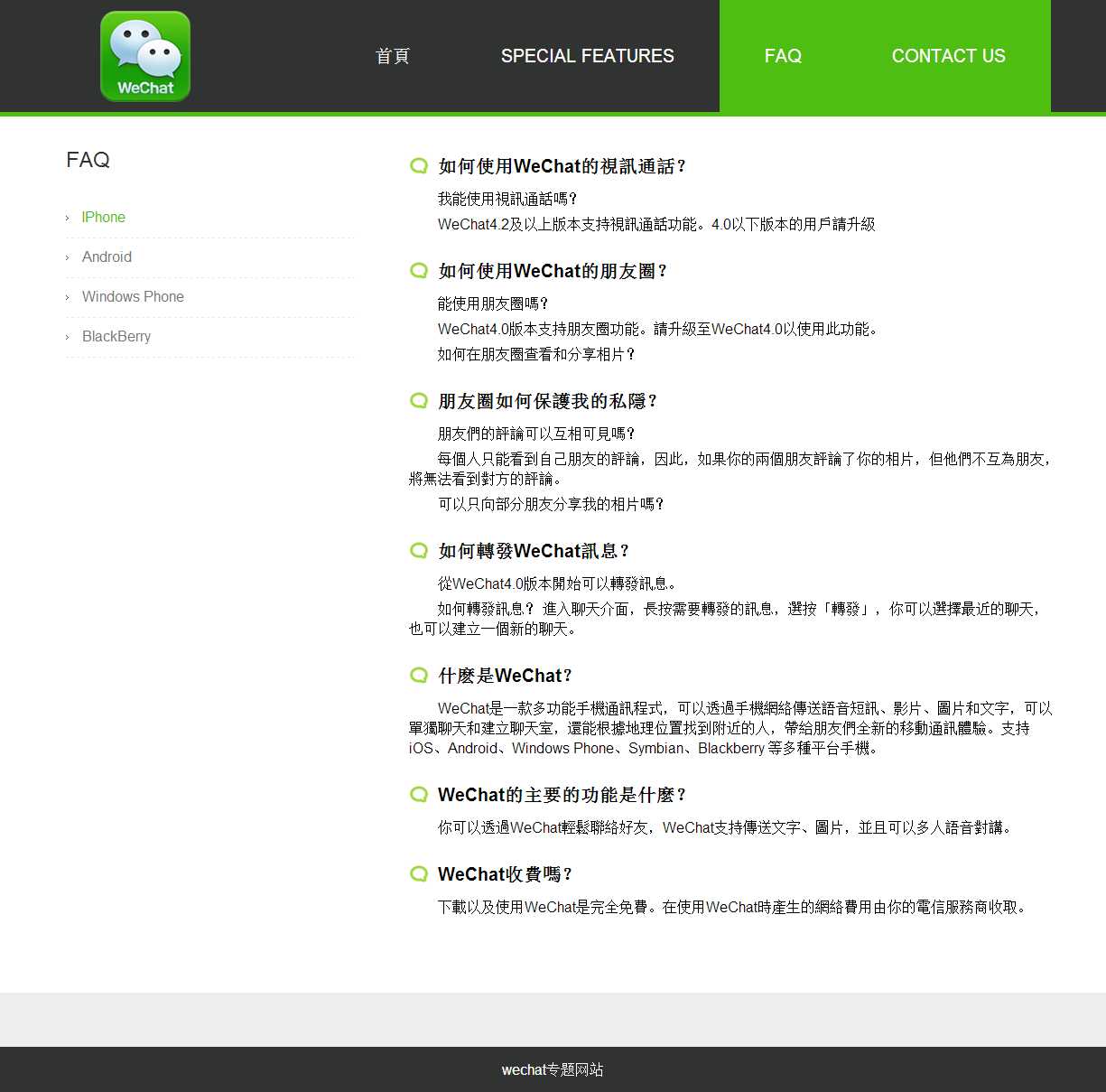Go to the SPECIAL FEATURES nav item
The image size is (1106, 1092).
[x=587, y=56]
